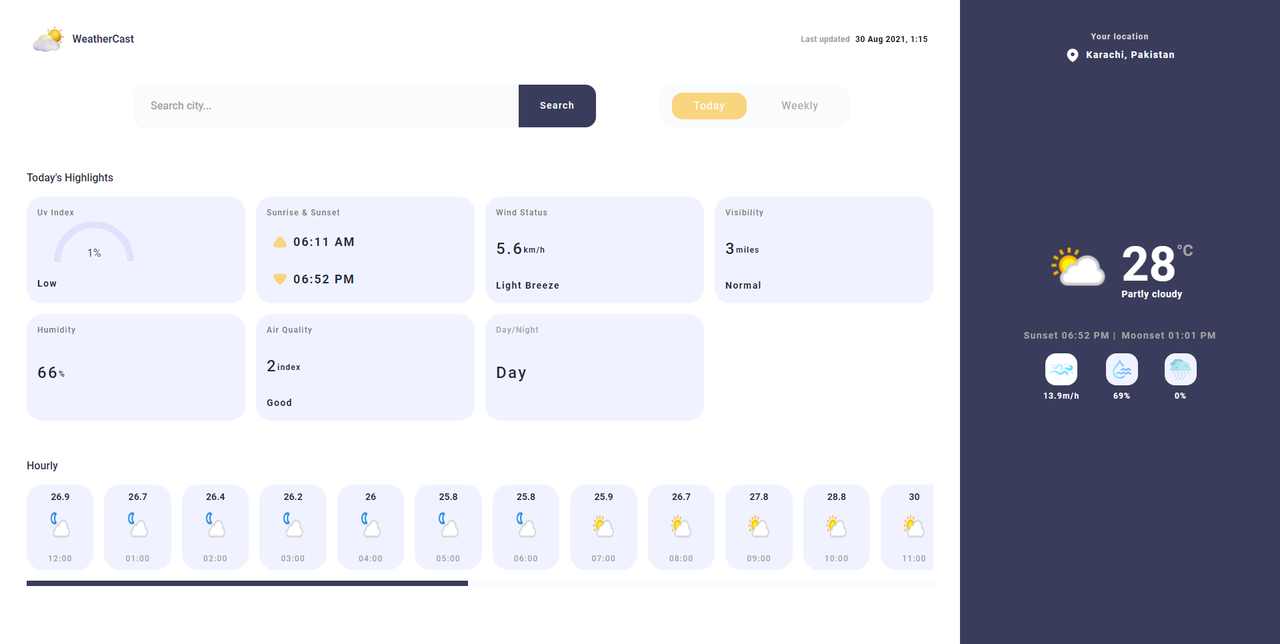Click the night cloud icon for 05:00
Screen dimensions: 1280x644
tap(448, 524)
